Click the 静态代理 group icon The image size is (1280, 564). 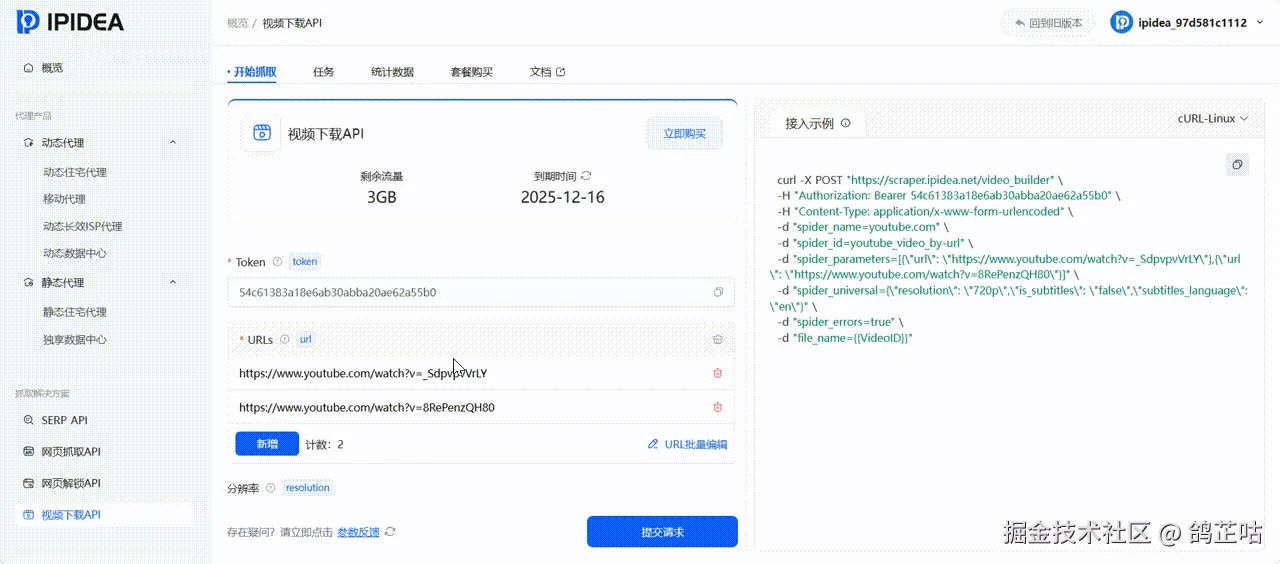(29, 283)
